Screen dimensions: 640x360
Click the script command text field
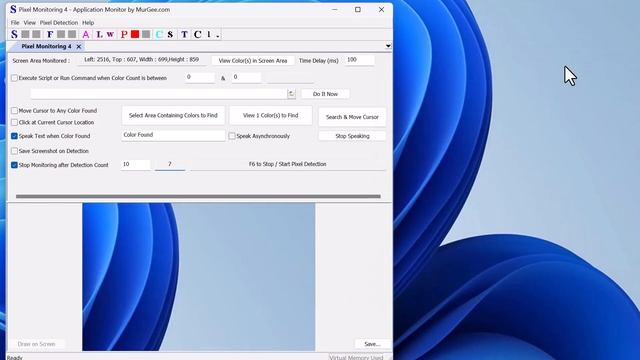pyautogui.click(x=158, y=94)
